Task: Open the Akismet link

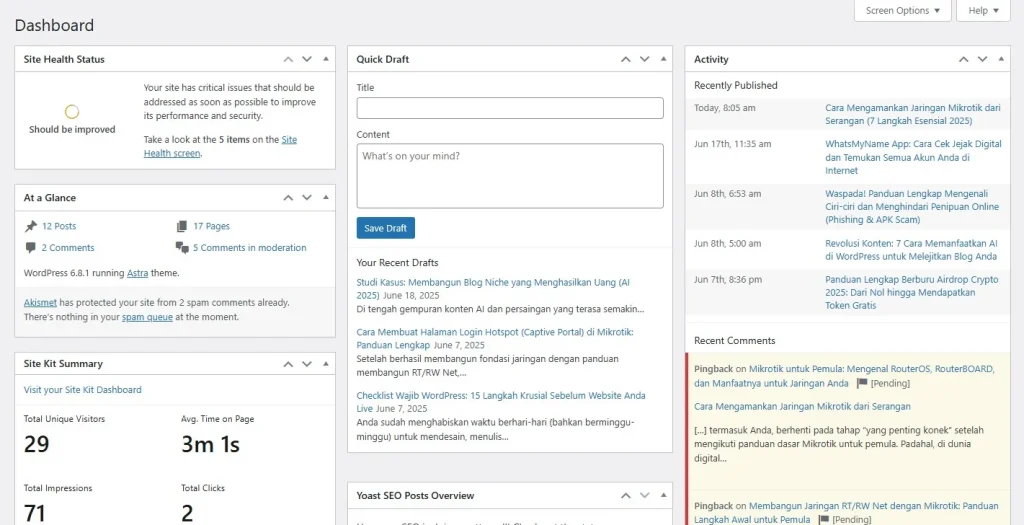Action: pos(40,303)
